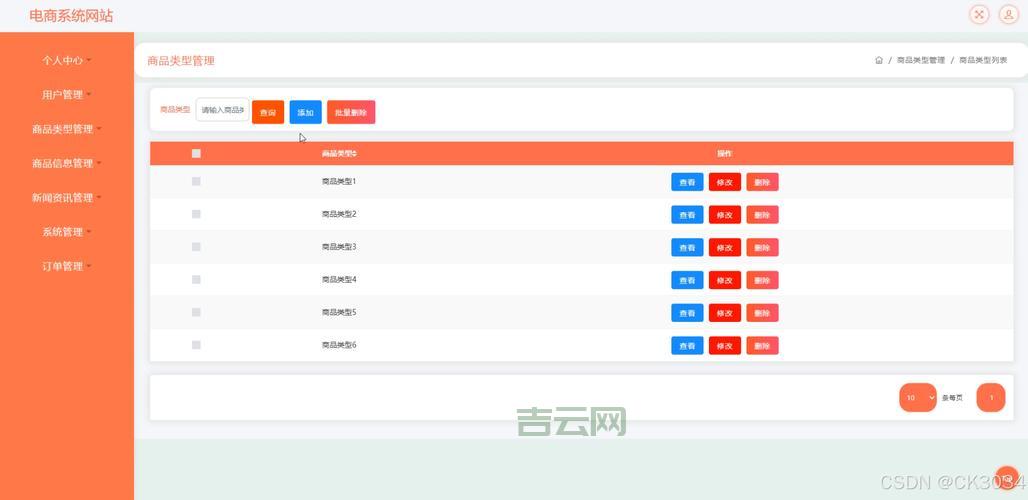1028x500 pixels.
Task: Click 修改 for the 商品类型3 row
Action: 724,248
